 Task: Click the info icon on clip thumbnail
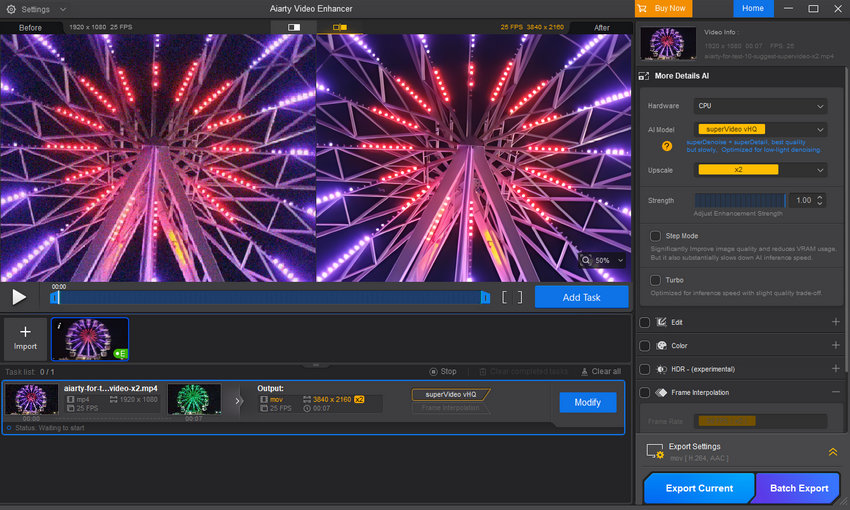coord(59,326)
